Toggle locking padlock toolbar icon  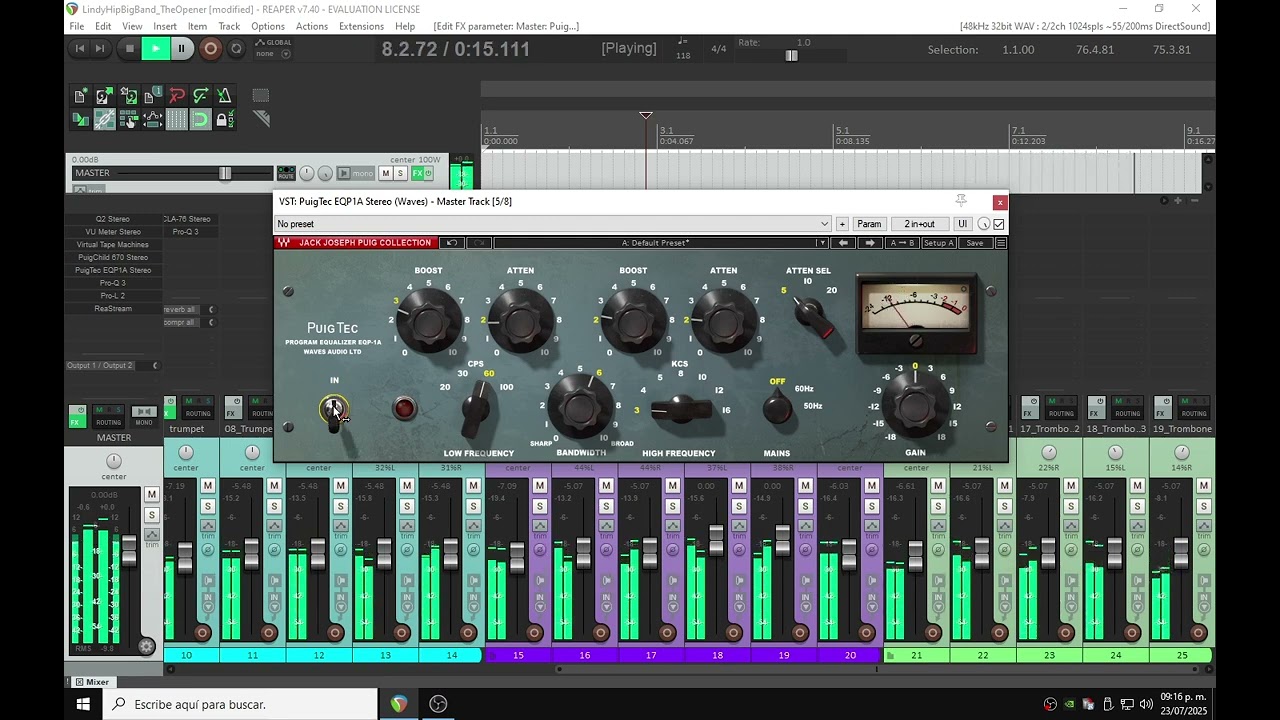(225, 119)
